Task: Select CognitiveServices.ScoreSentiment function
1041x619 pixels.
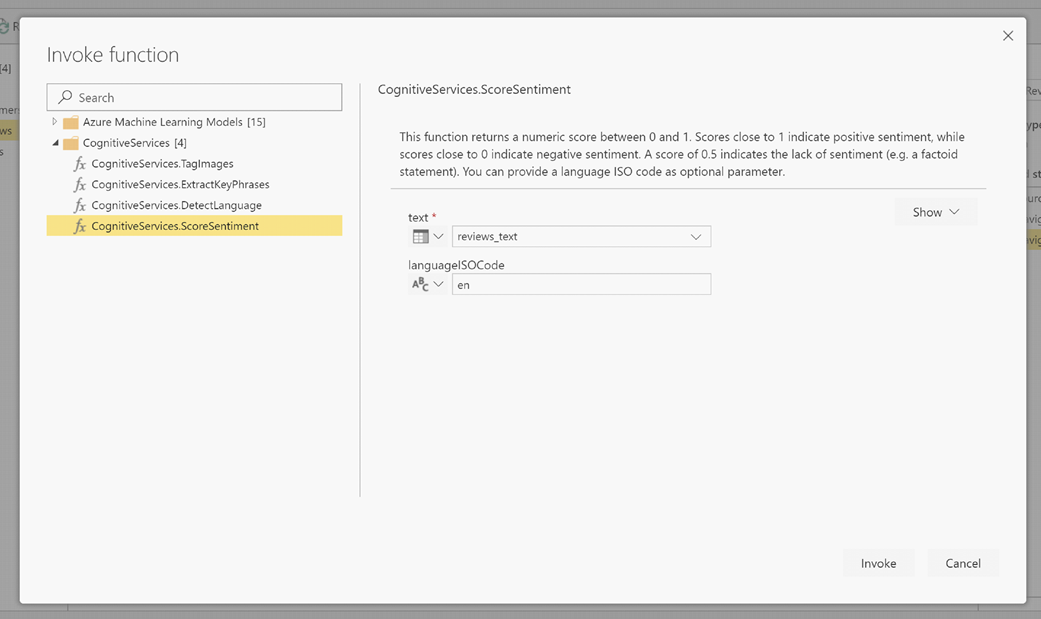Action: tap(195, 226)
